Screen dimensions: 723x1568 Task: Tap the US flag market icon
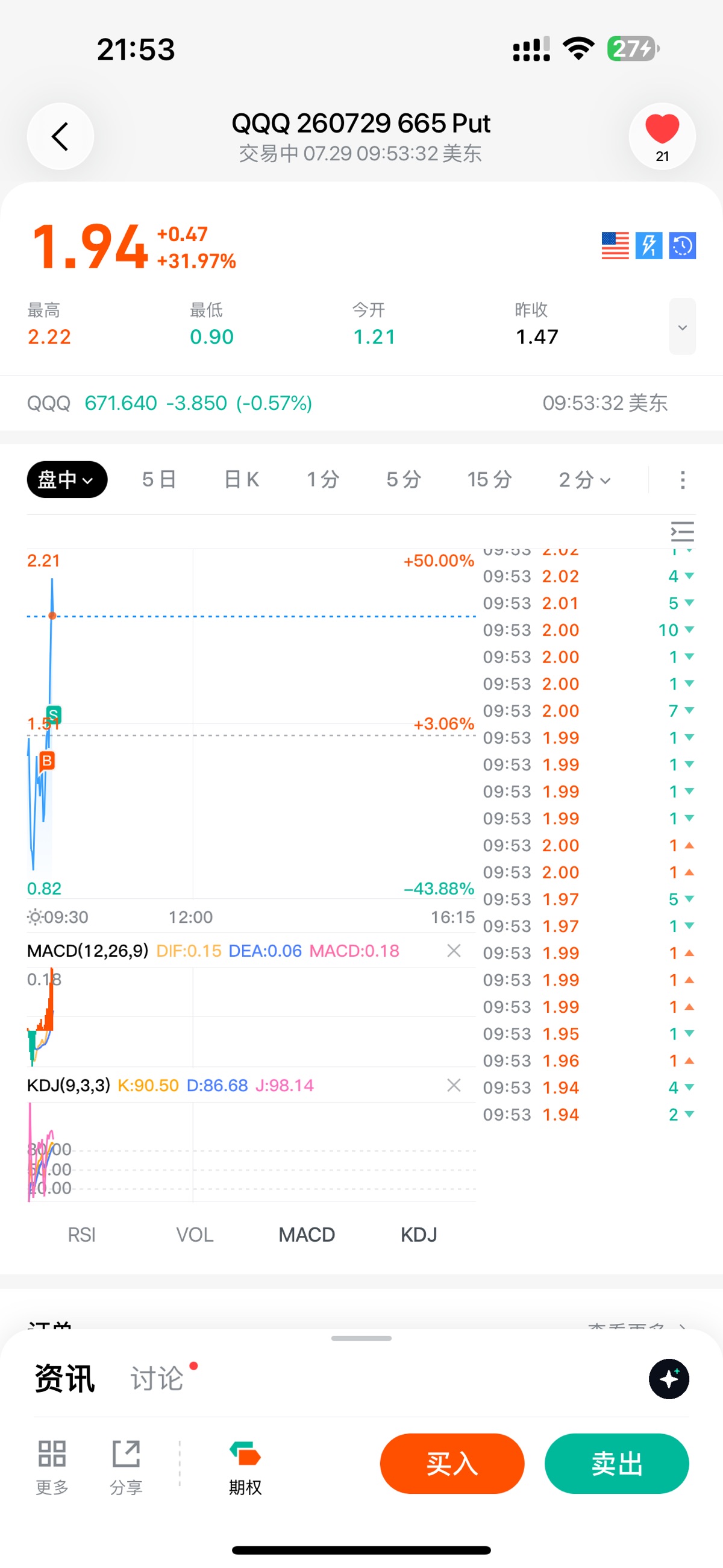click(x=615, y=246)
